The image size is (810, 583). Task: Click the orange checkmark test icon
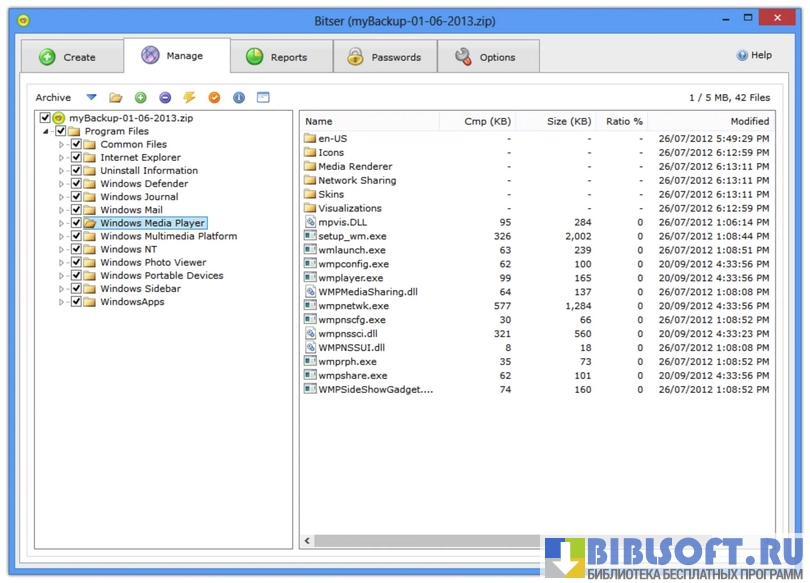213,98
